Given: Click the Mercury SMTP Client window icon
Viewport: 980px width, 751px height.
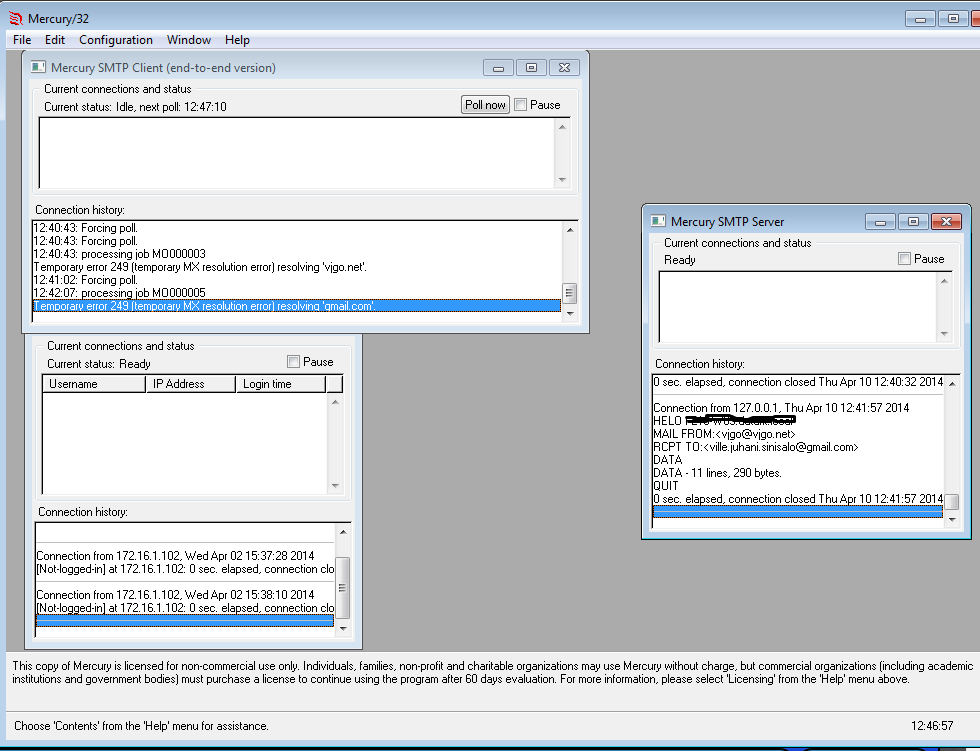Looking at the screenshot, I should pos(39,67).
